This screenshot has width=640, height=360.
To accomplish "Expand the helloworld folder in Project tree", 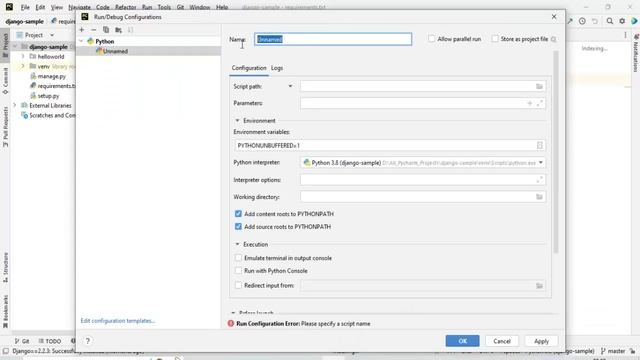I will point(23,56).
